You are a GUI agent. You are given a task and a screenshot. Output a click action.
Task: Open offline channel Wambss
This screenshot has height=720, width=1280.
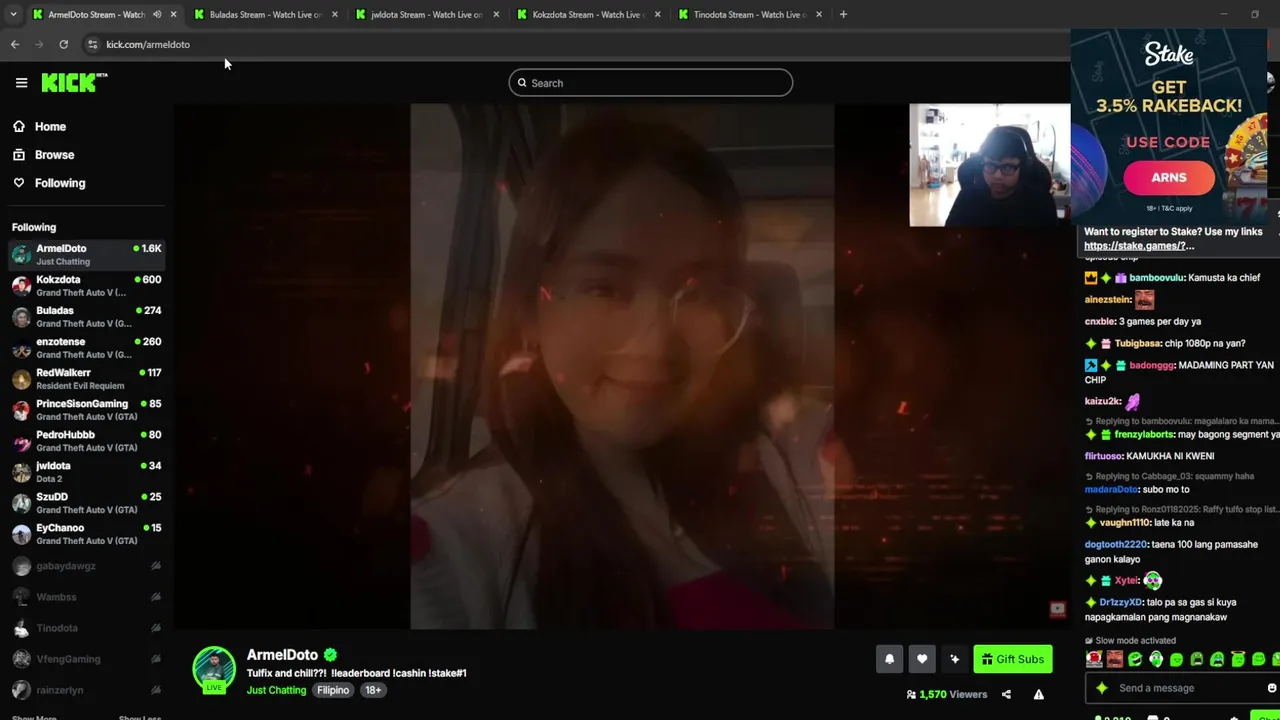point(86,597)
